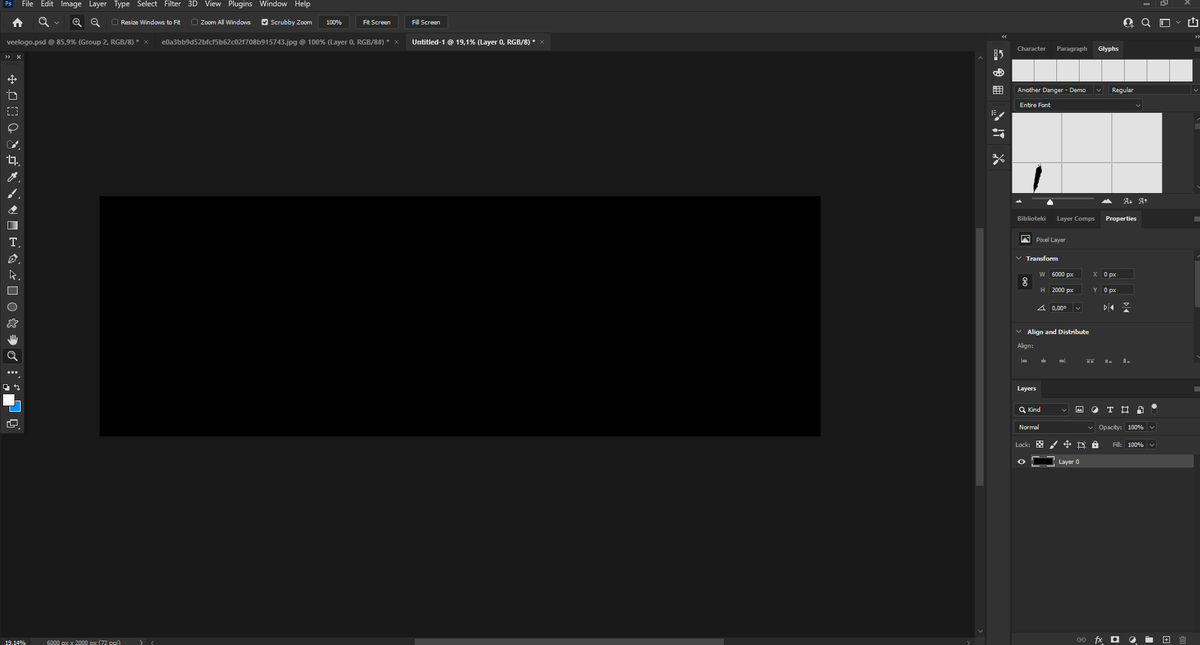
Task: Switch to the Paragraph tab
Action: point(1072,48)
